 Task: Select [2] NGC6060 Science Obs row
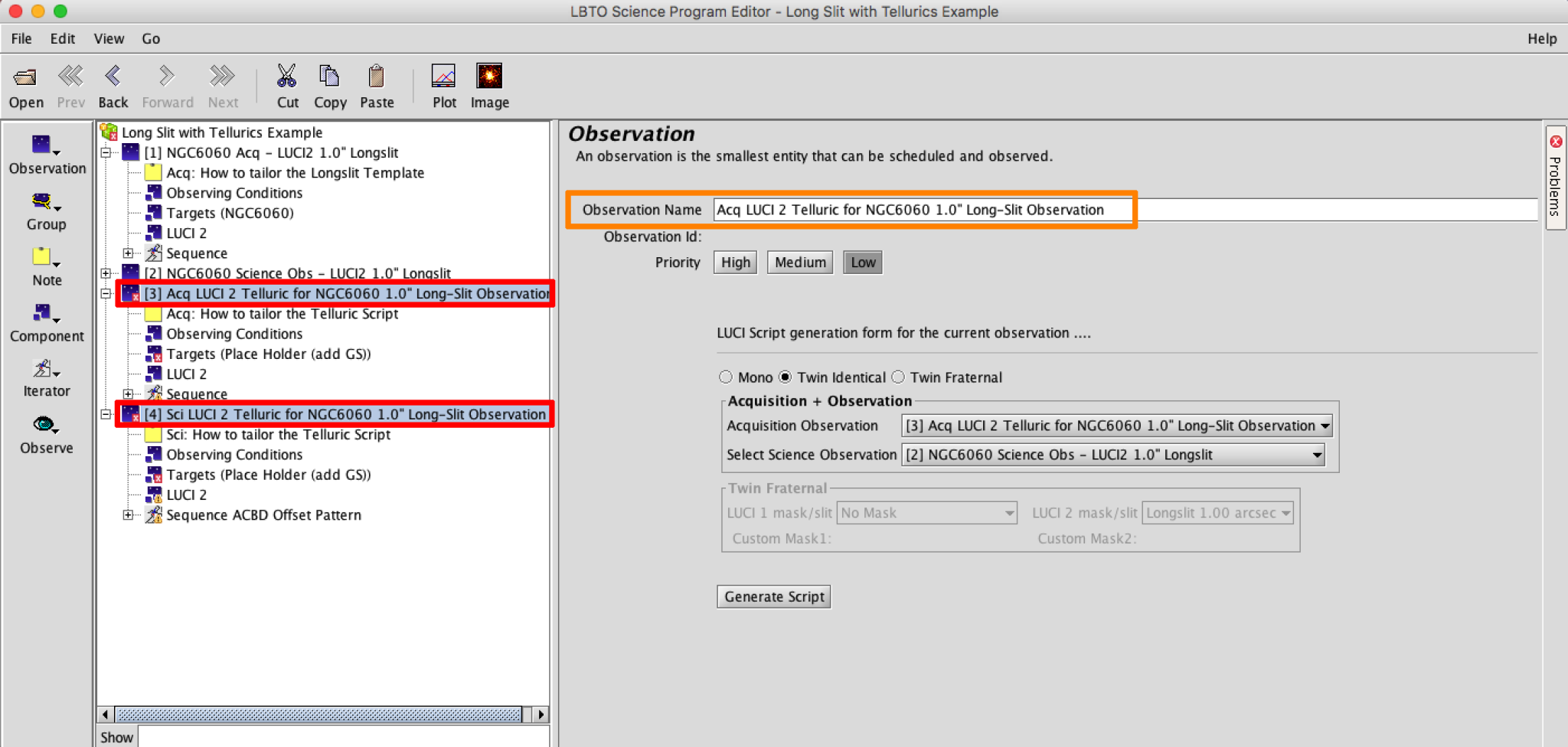(x=298, y=273)
